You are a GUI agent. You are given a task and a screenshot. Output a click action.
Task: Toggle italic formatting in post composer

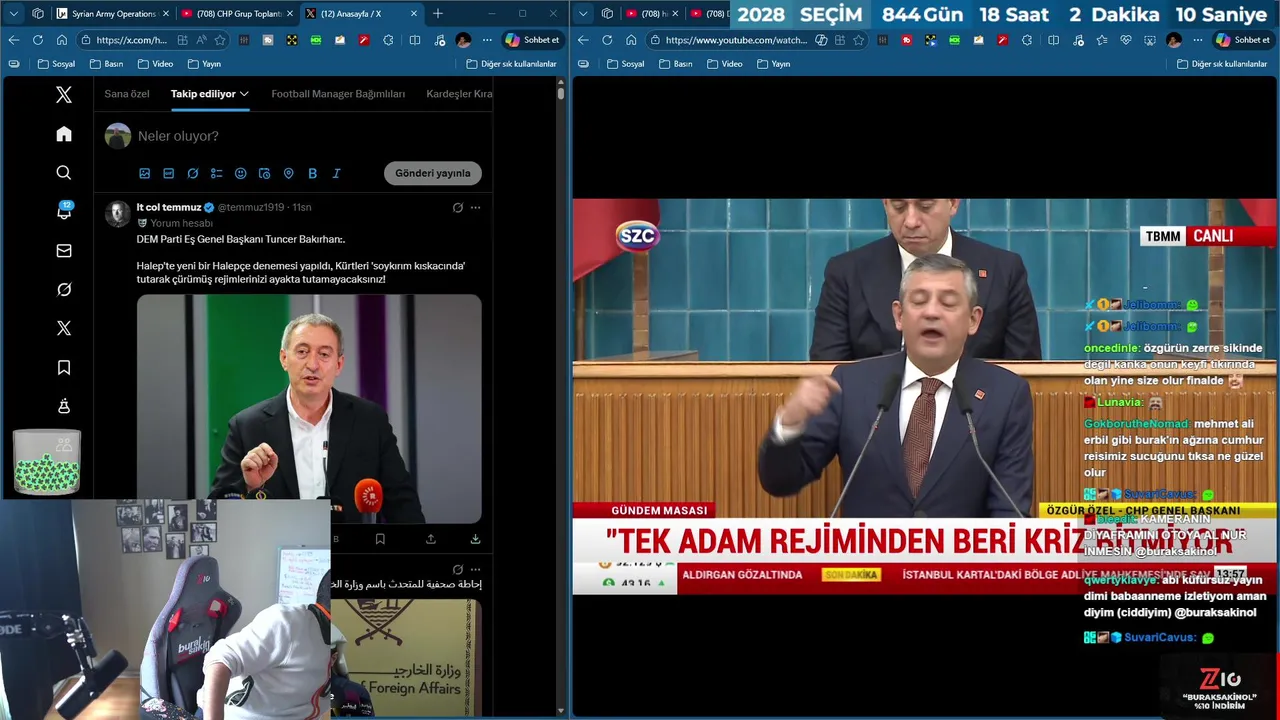336,173
